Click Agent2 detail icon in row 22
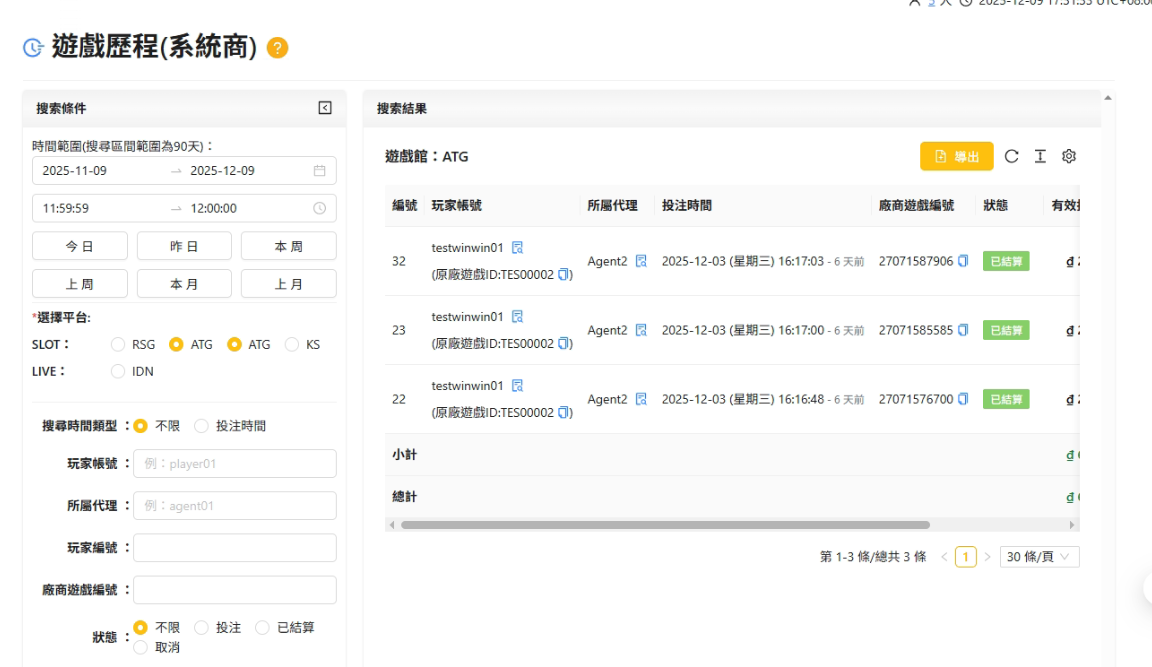 [641, 399]
